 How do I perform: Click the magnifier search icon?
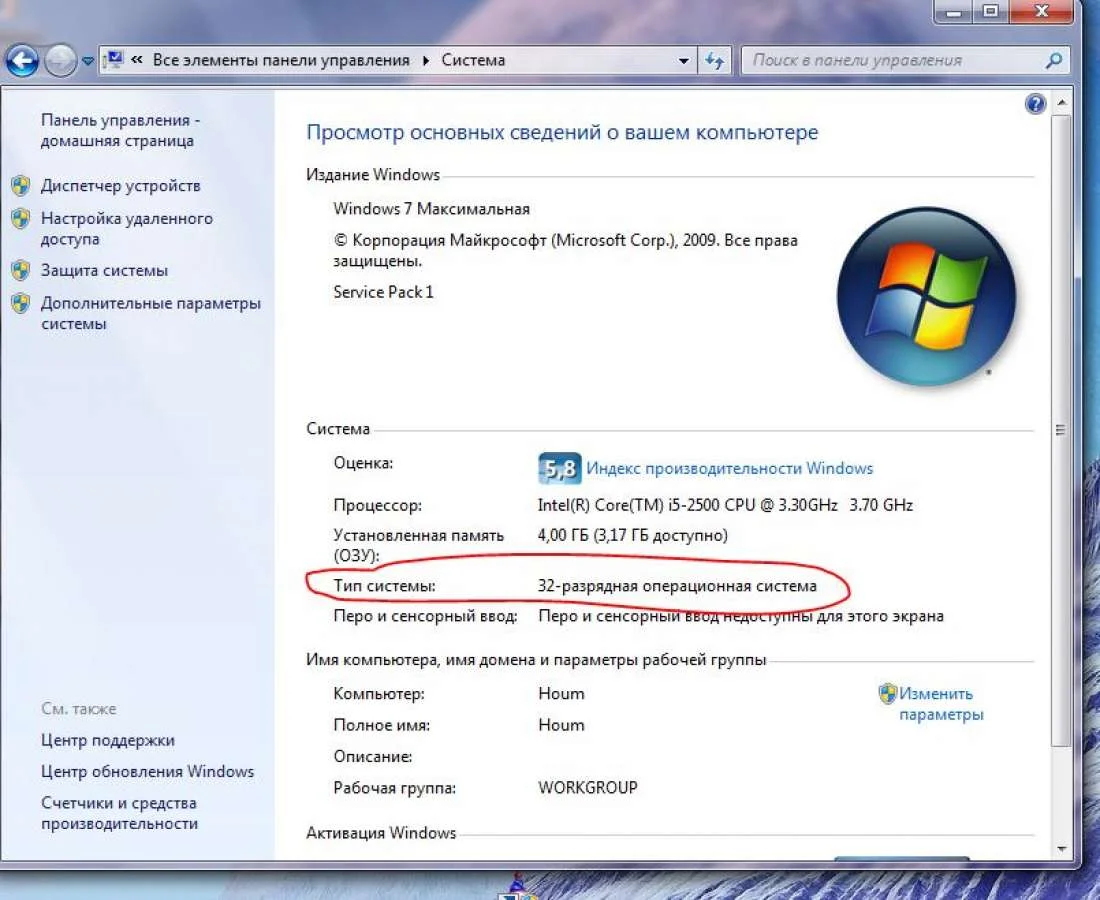click(x=1054, y=61)
